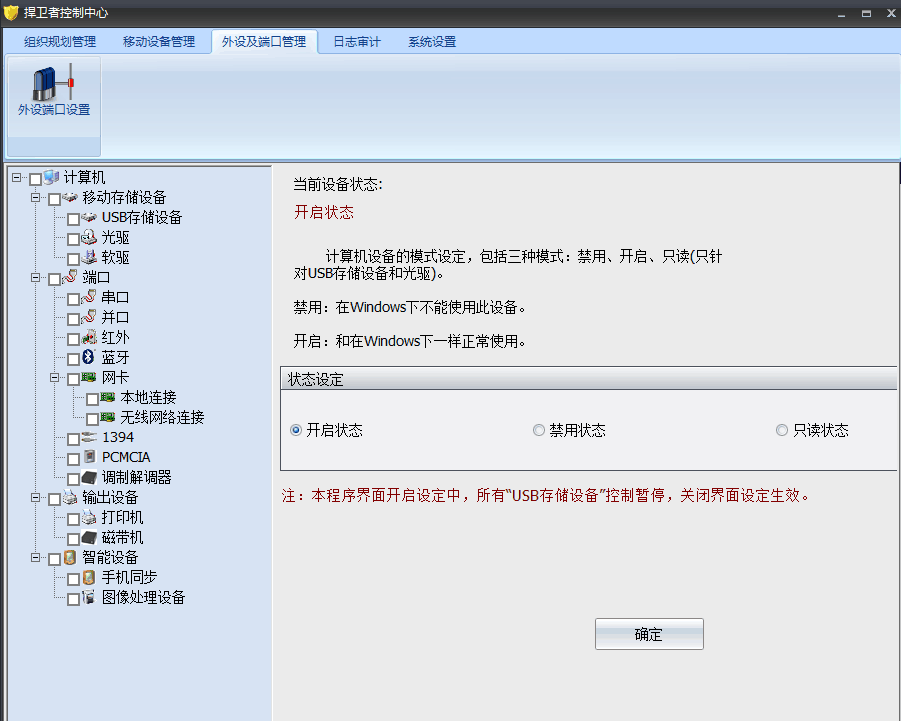Collapse the 端口 node
The width and height of the screenshot is (901, 721).
coord(36,277)
